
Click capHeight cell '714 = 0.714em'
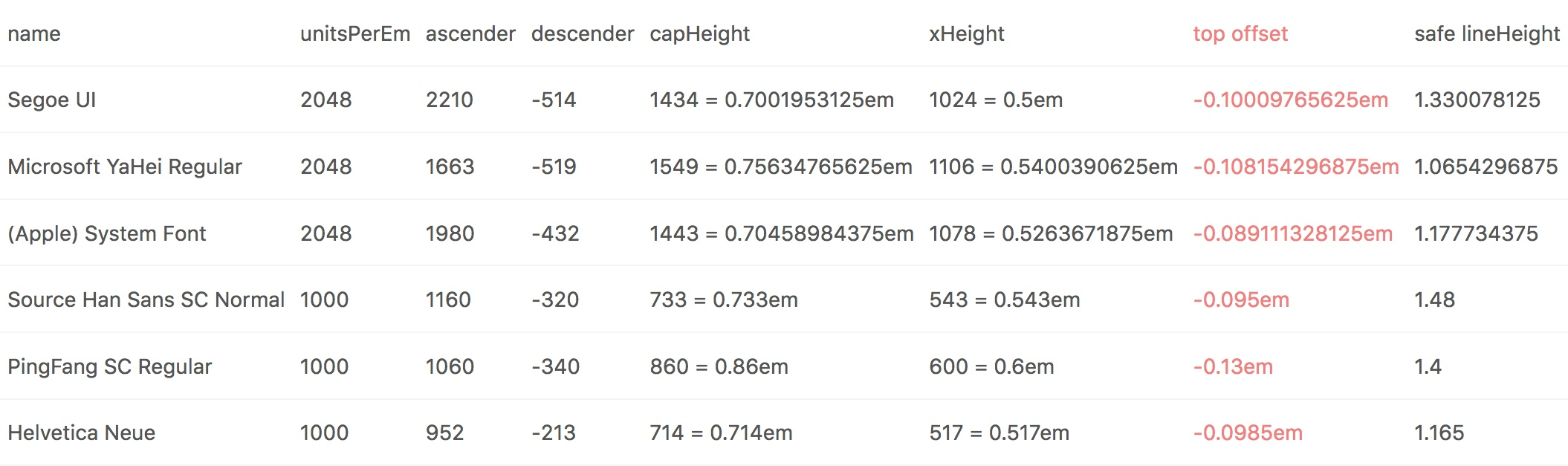tap(721, 433)
